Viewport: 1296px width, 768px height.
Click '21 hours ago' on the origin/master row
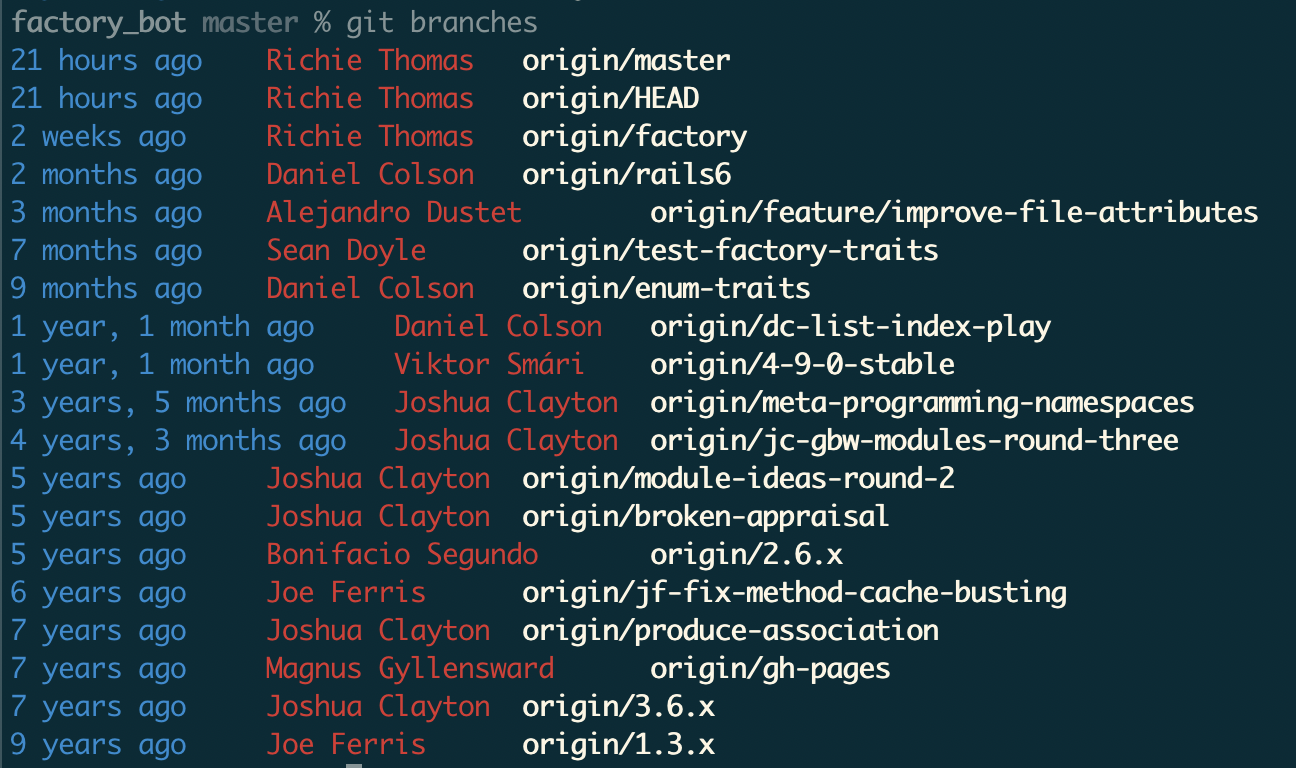106,61
